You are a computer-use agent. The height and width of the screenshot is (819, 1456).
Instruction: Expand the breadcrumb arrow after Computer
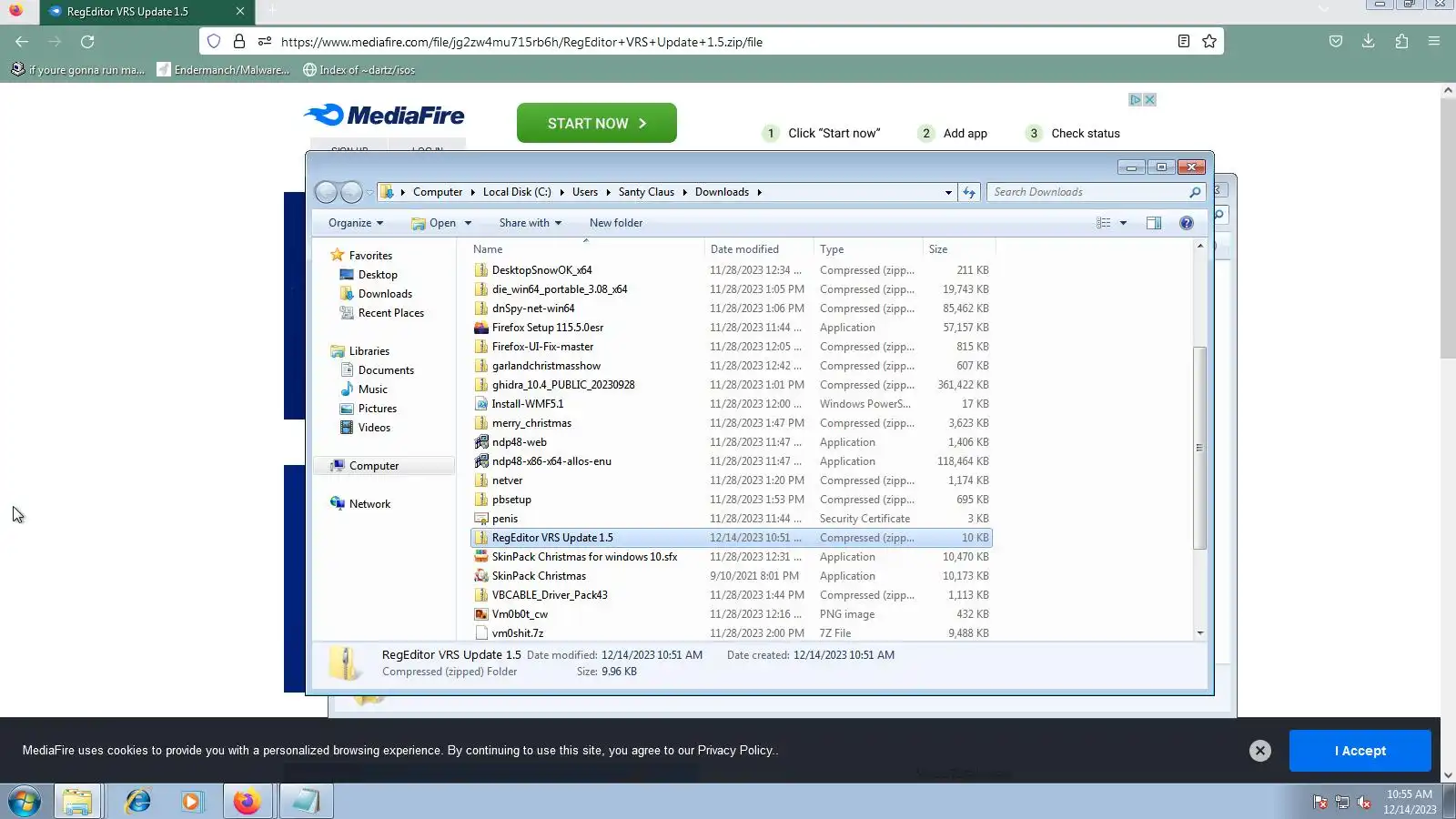tap(473, 192)
